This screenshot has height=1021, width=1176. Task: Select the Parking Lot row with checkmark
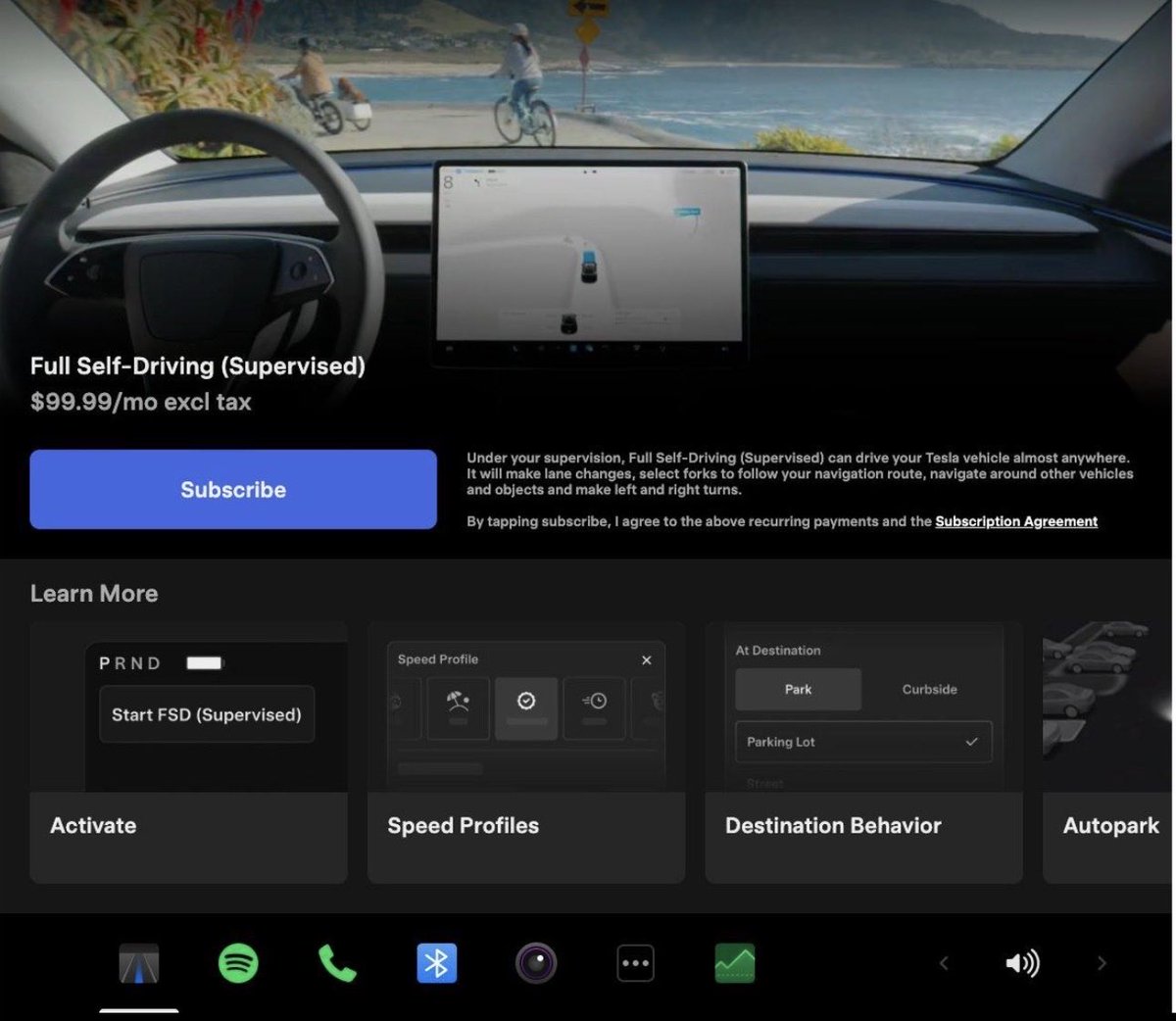pos(863,742)
